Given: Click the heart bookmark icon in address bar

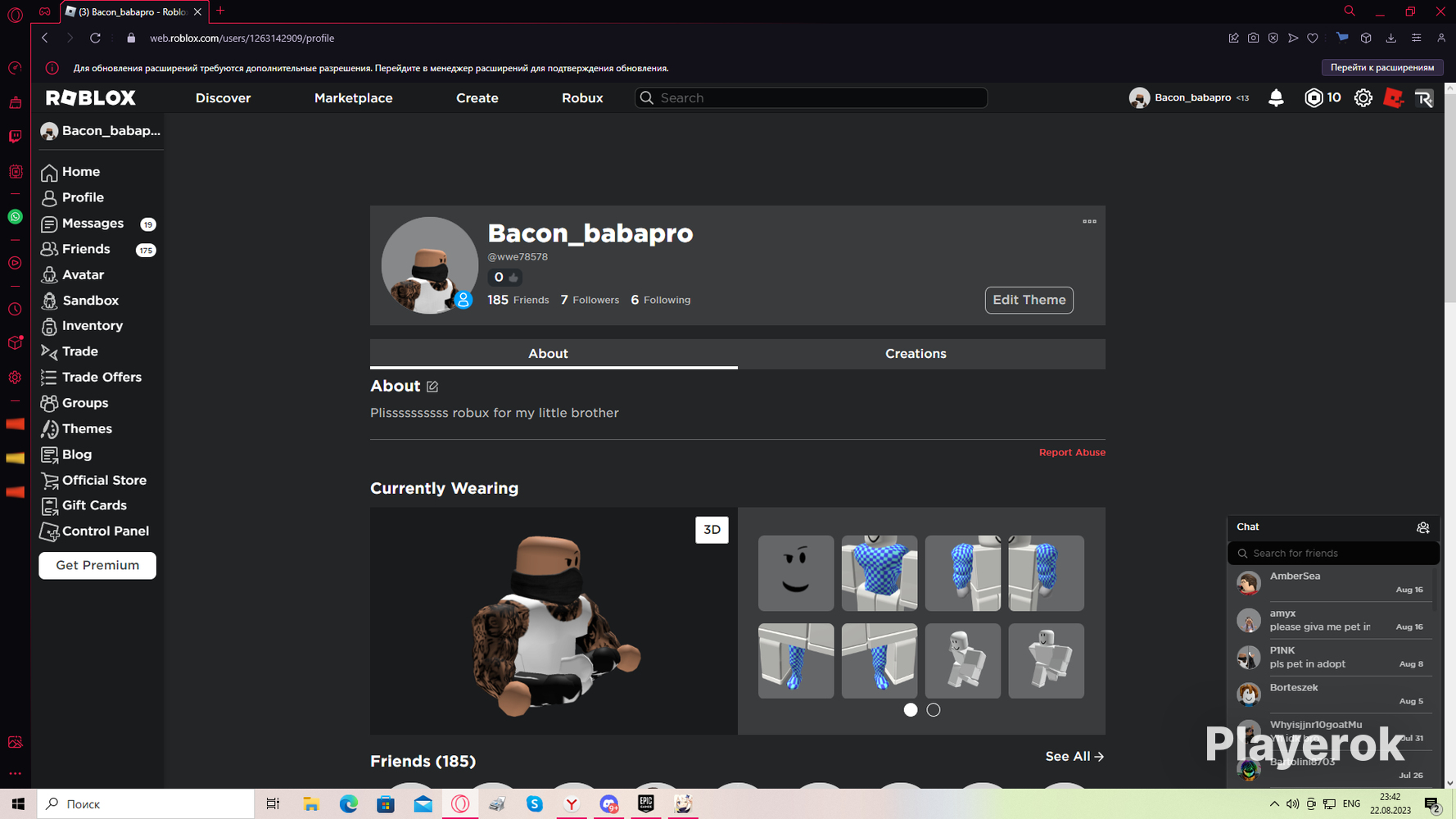Looking at the screenshot, I should [1313, 38].
